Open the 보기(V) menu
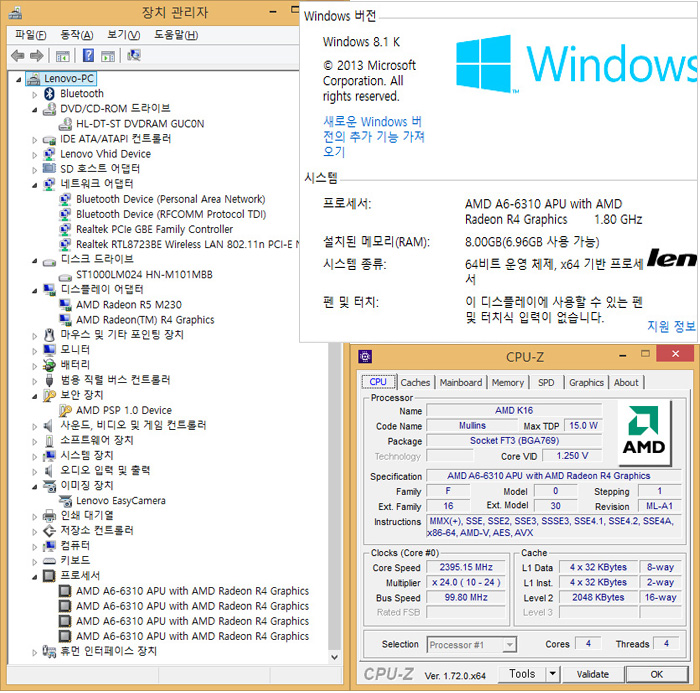Image resolution: width=700 pixels, height=693 pixels. (124, 35)
